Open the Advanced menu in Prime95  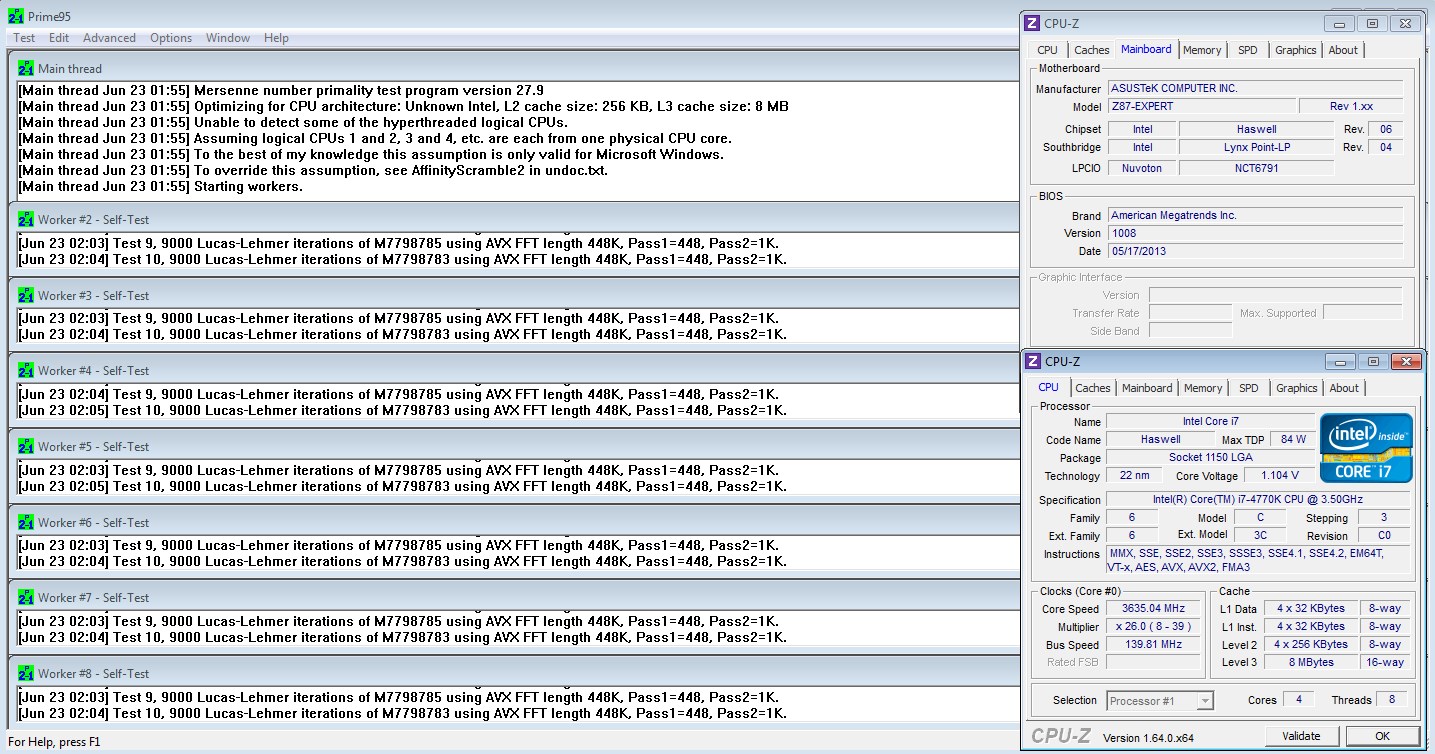[x=109, y=38]
